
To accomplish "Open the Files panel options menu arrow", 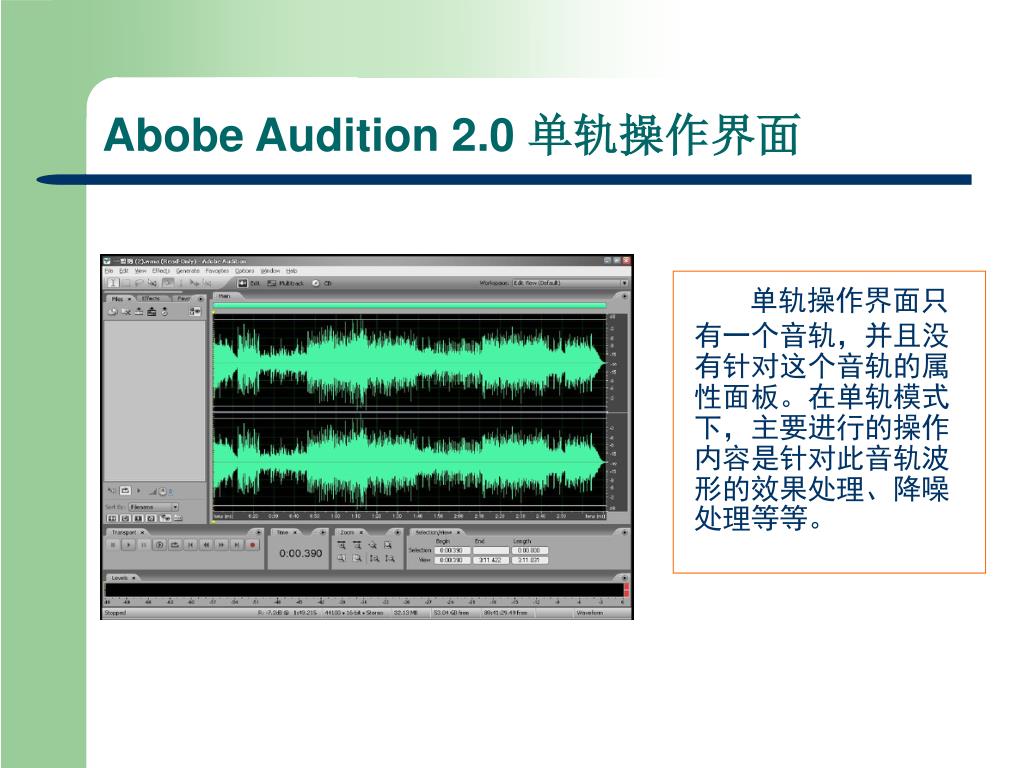I will [200, 299].
